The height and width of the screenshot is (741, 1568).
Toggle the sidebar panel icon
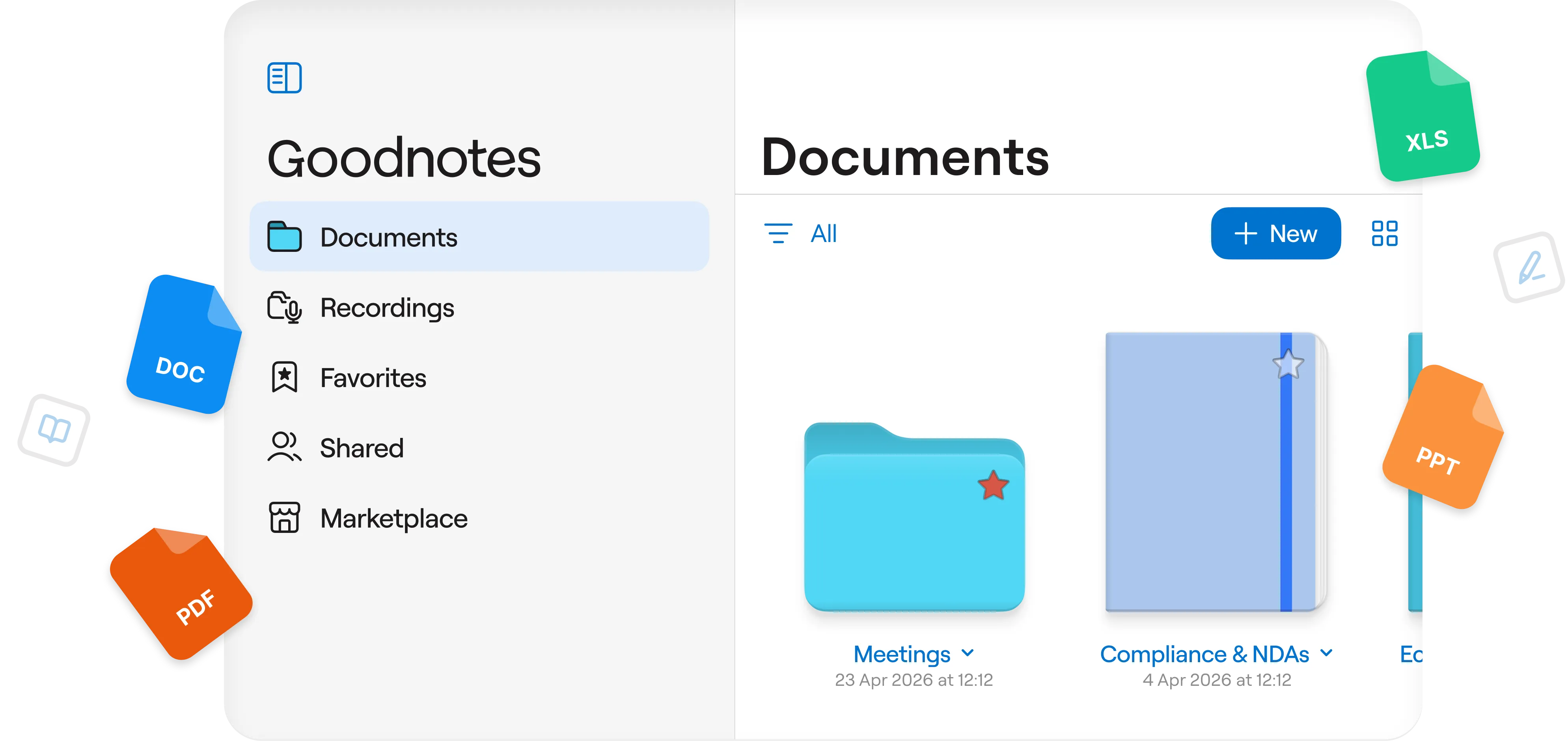click(284, 78)
